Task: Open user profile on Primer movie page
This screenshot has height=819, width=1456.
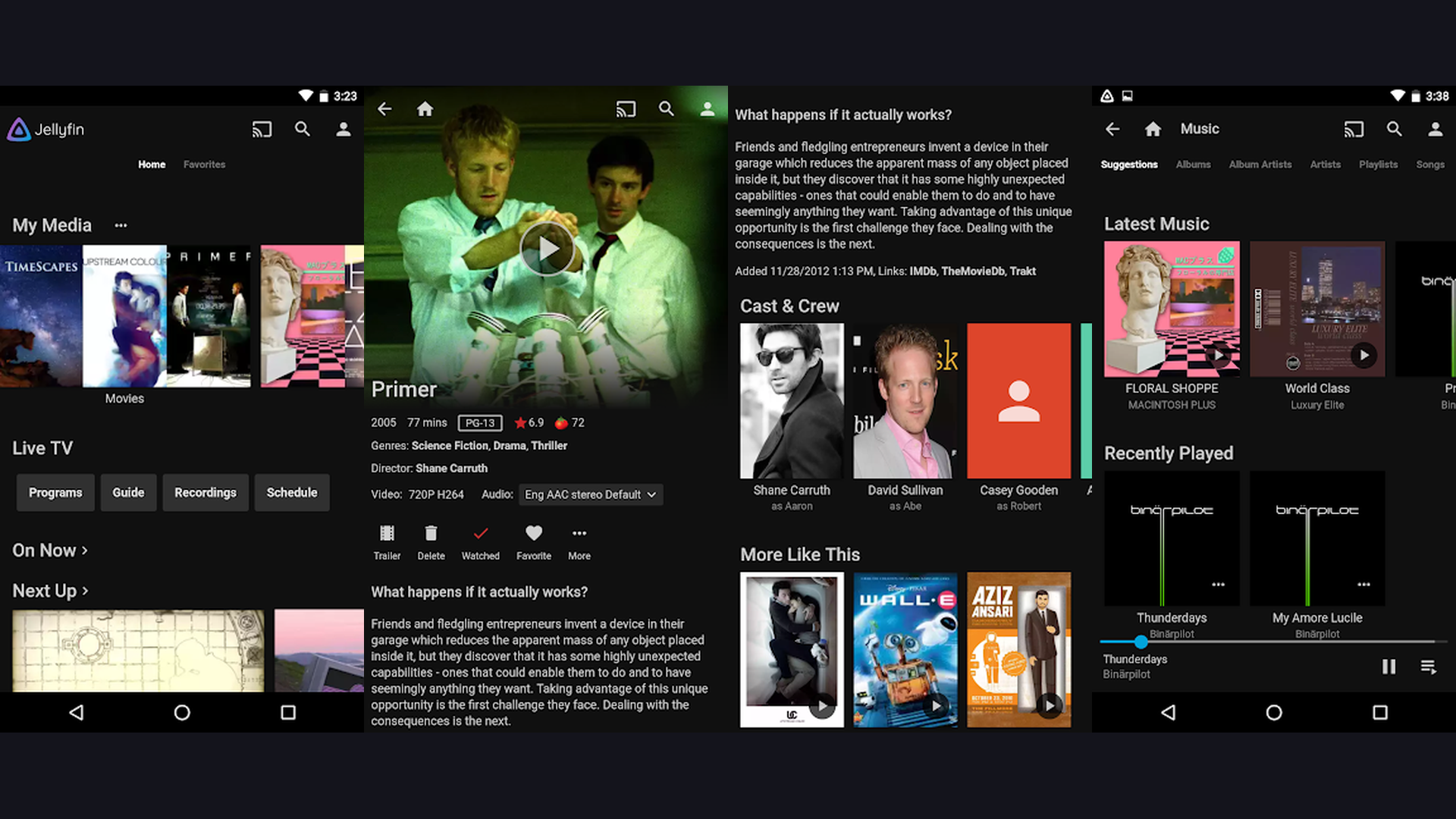Action: 708,109
